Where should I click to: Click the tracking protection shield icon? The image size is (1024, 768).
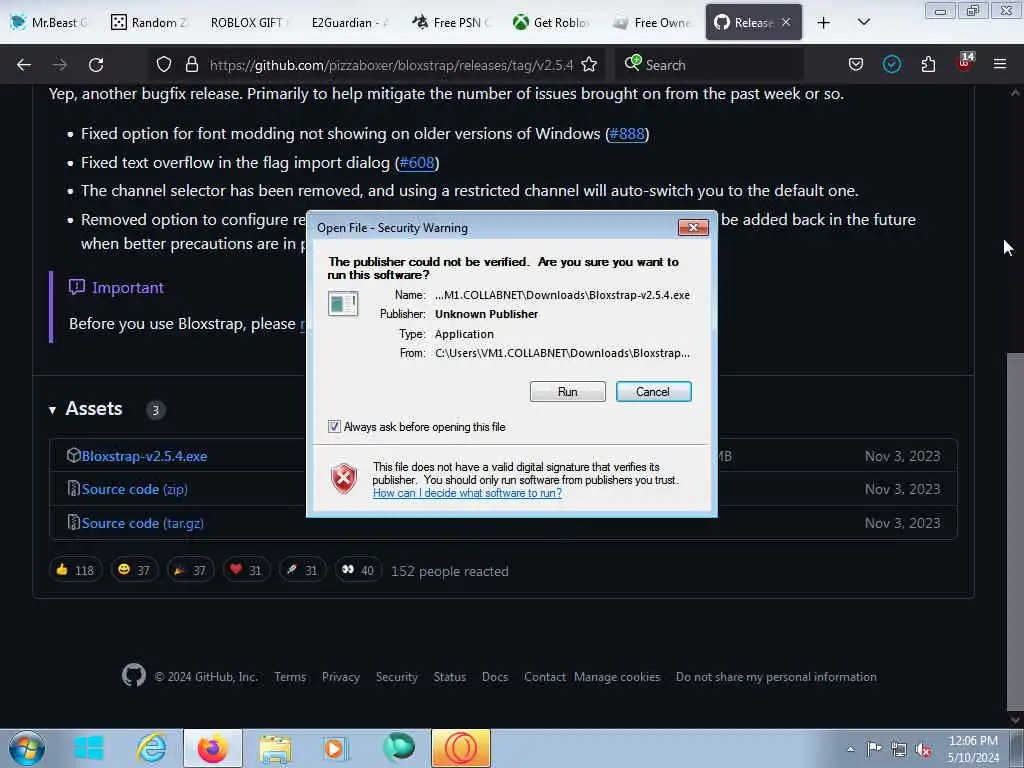[164, 65]
